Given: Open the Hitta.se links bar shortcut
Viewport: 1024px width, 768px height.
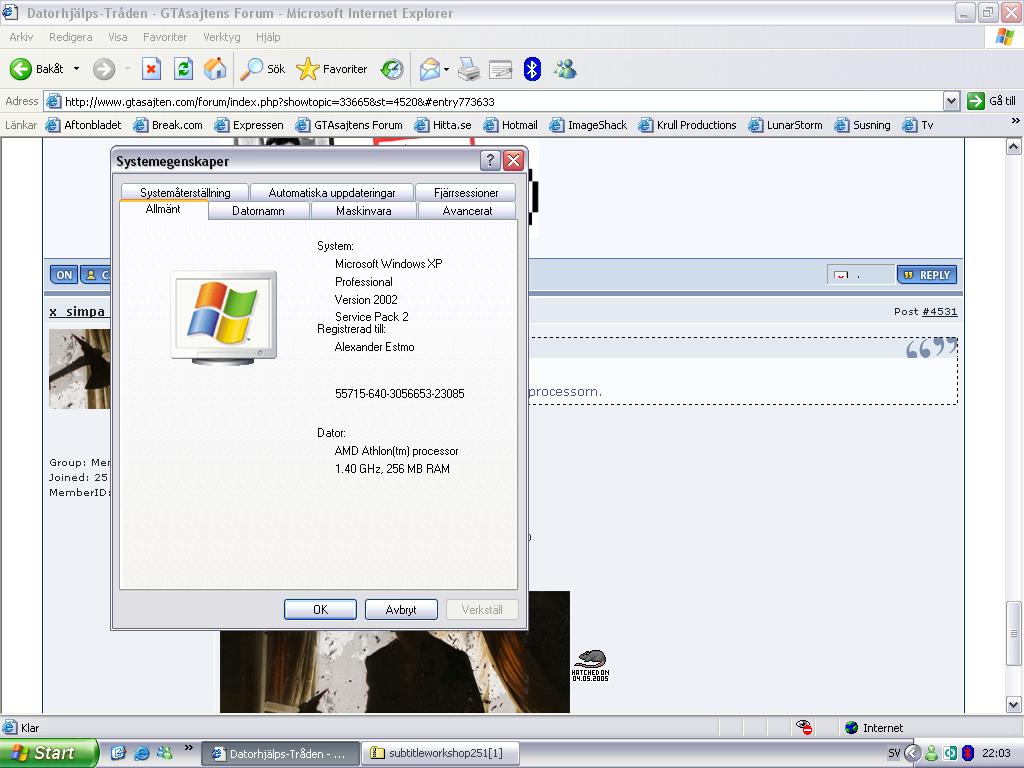Looking at the screenshot, I should pos(443,125).
